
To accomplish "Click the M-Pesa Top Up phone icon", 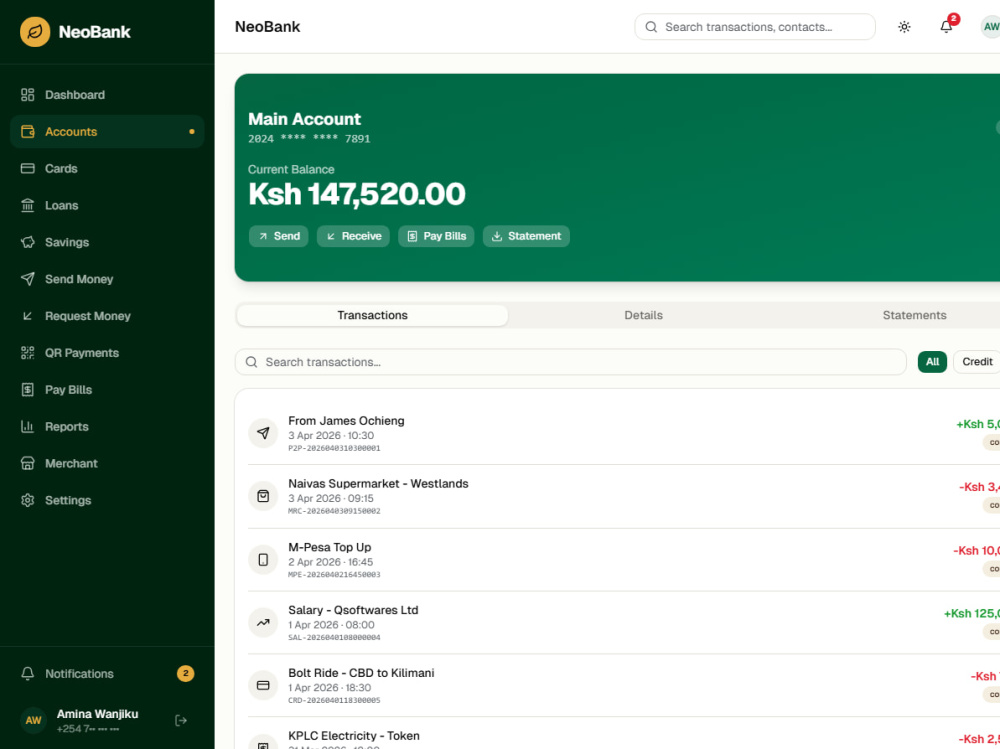I will [x=263, y=560].
